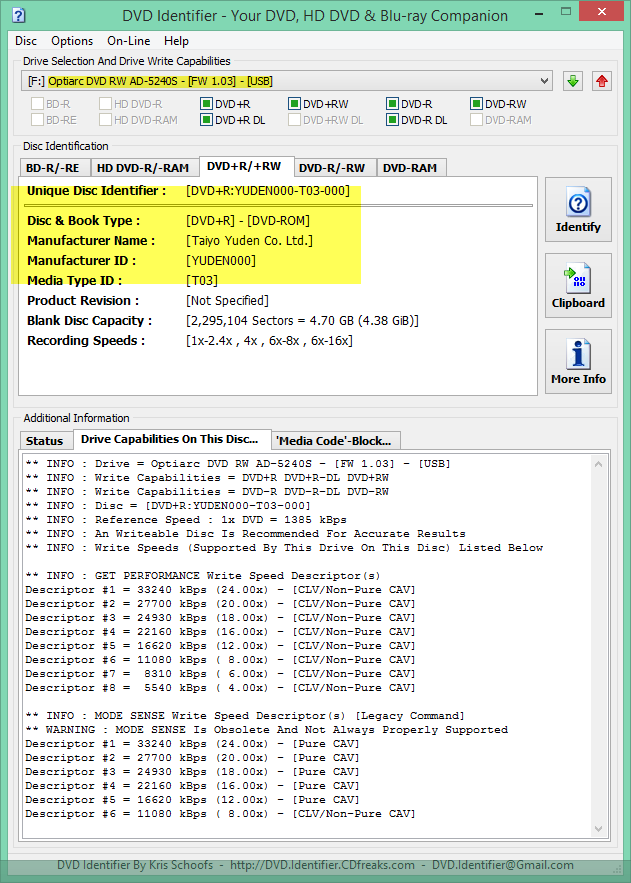
Task: Click the Disc & Book Type value
Action: 248,221
